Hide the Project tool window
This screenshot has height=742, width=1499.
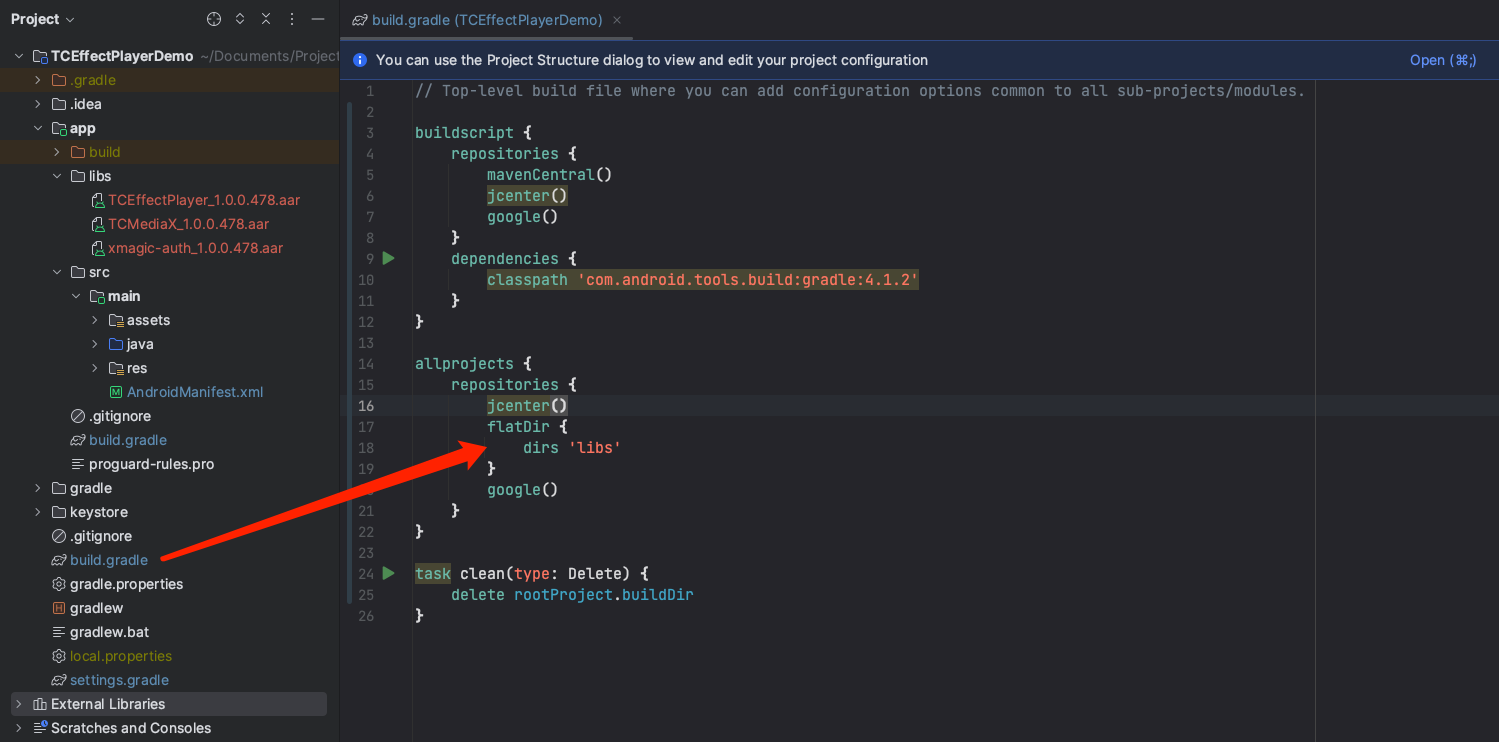[x=318, y=19]
